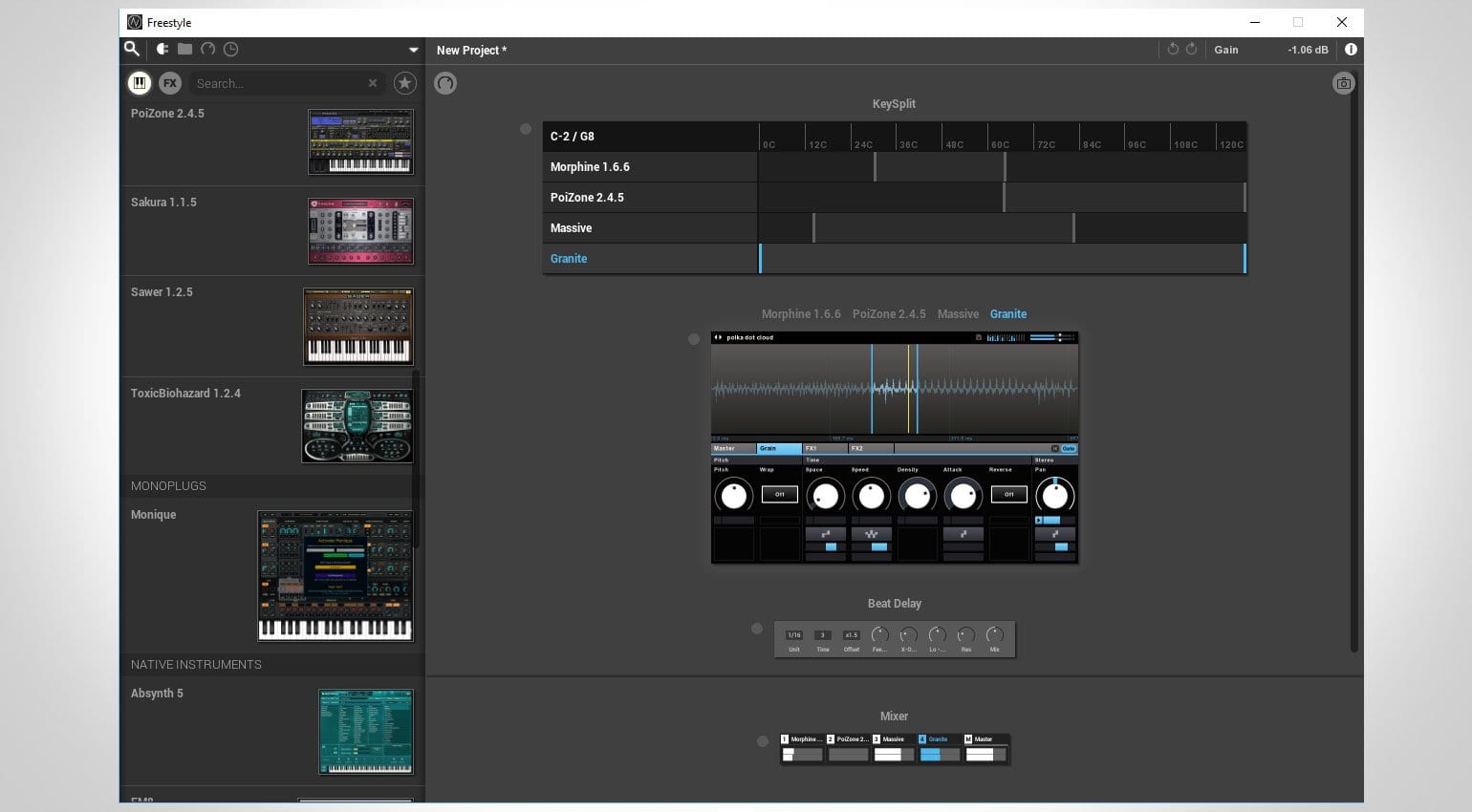1472x812 pixels.
Task: Take a snapshot with camera icon
Action: [x=1343, y=83]
